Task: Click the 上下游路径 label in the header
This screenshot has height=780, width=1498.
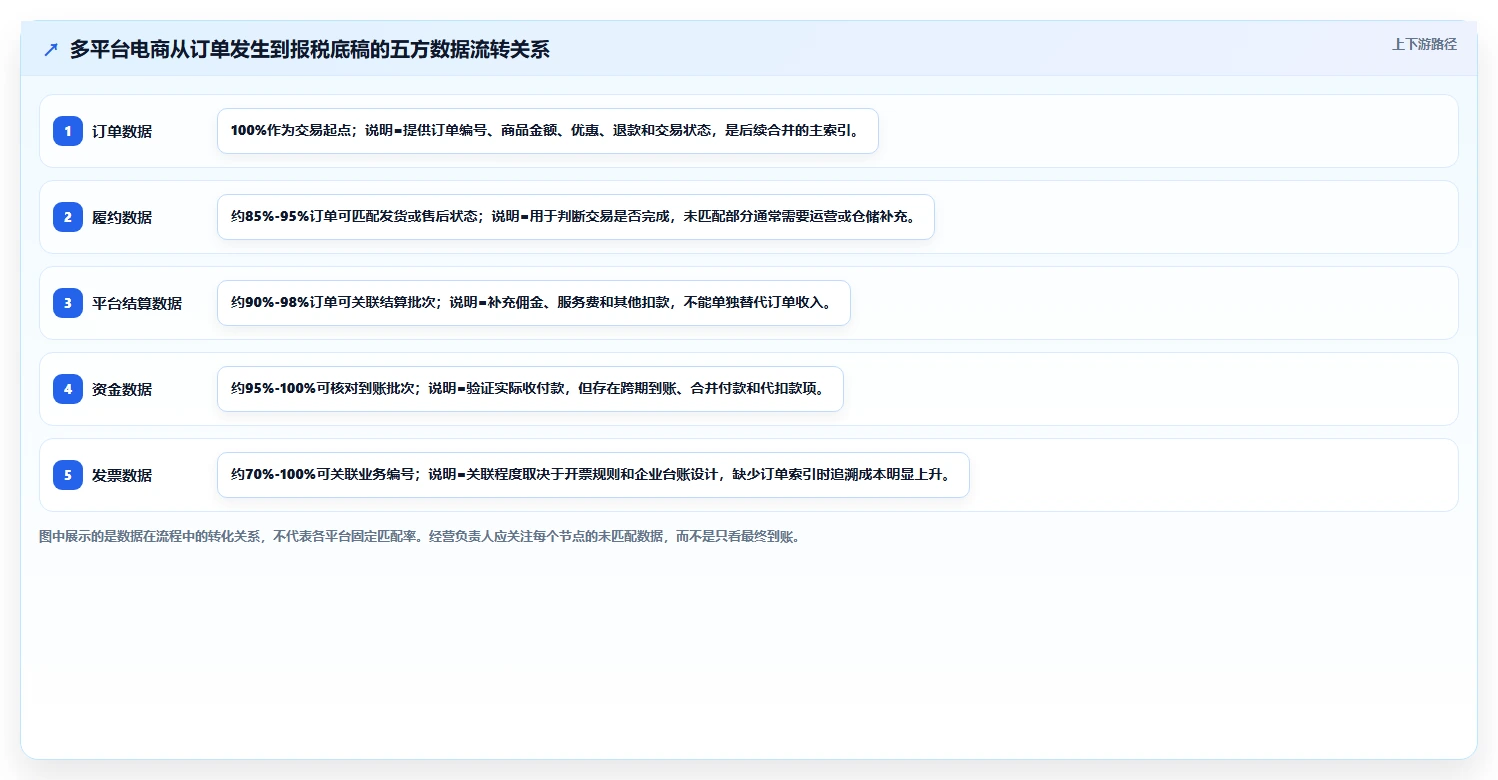Action: [1424, 44]
